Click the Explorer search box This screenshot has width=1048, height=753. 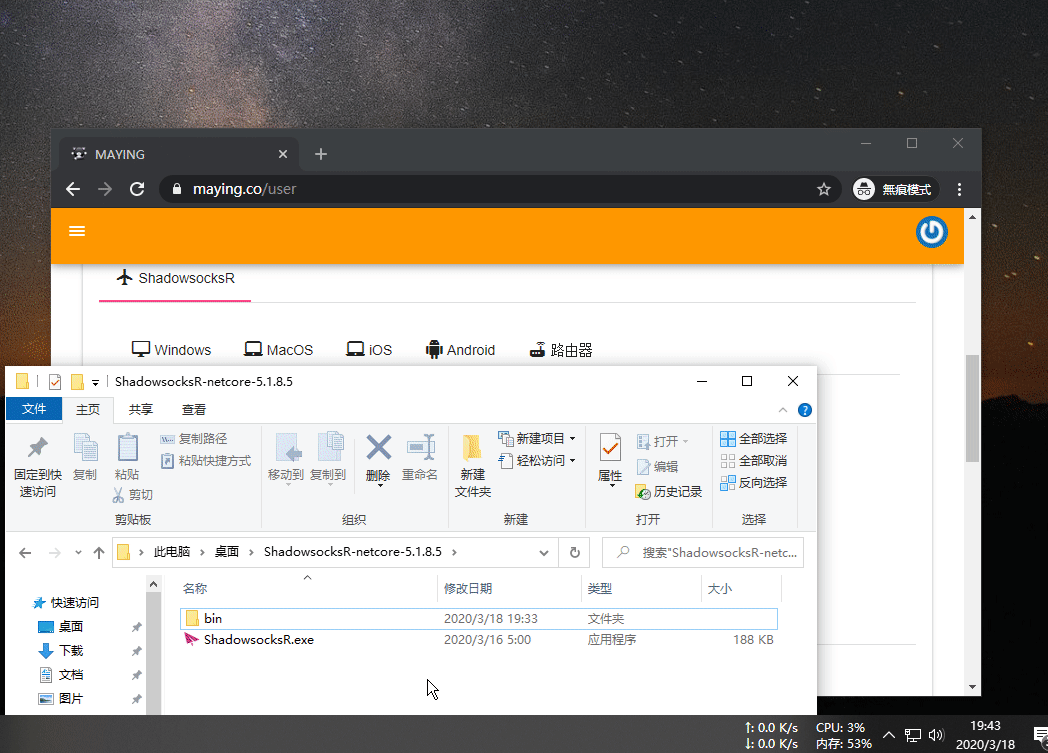(x=702, y=553)
